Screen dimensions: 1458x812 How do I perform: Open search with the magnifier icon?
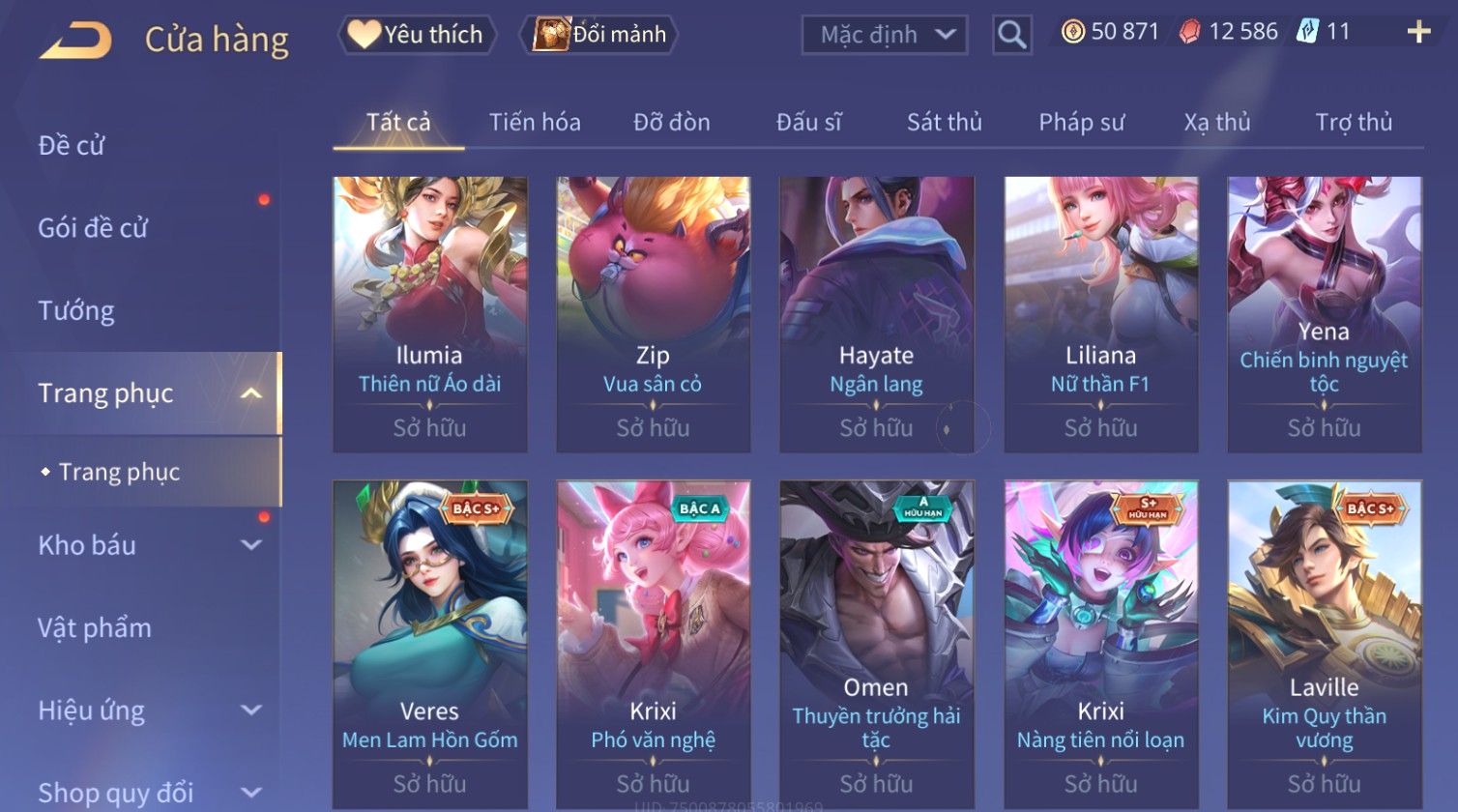1011,35
